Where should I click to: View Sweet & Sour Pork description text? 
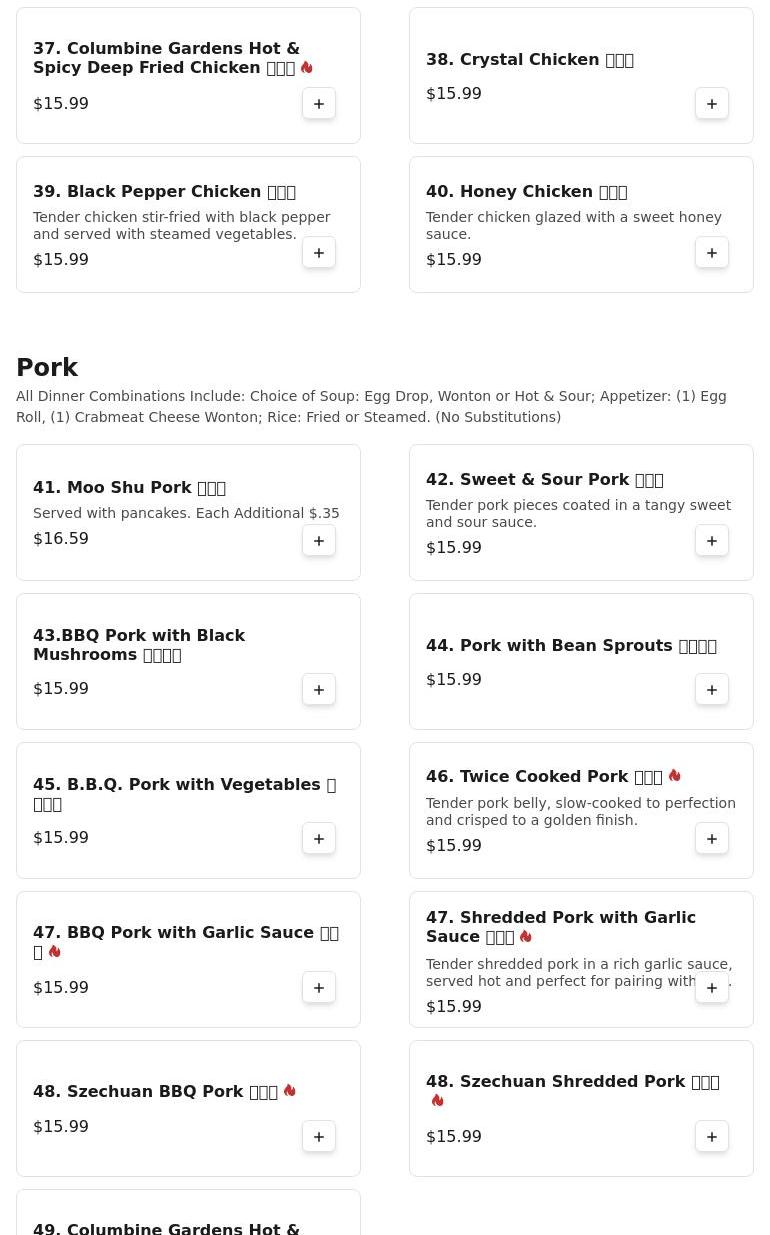578,514
